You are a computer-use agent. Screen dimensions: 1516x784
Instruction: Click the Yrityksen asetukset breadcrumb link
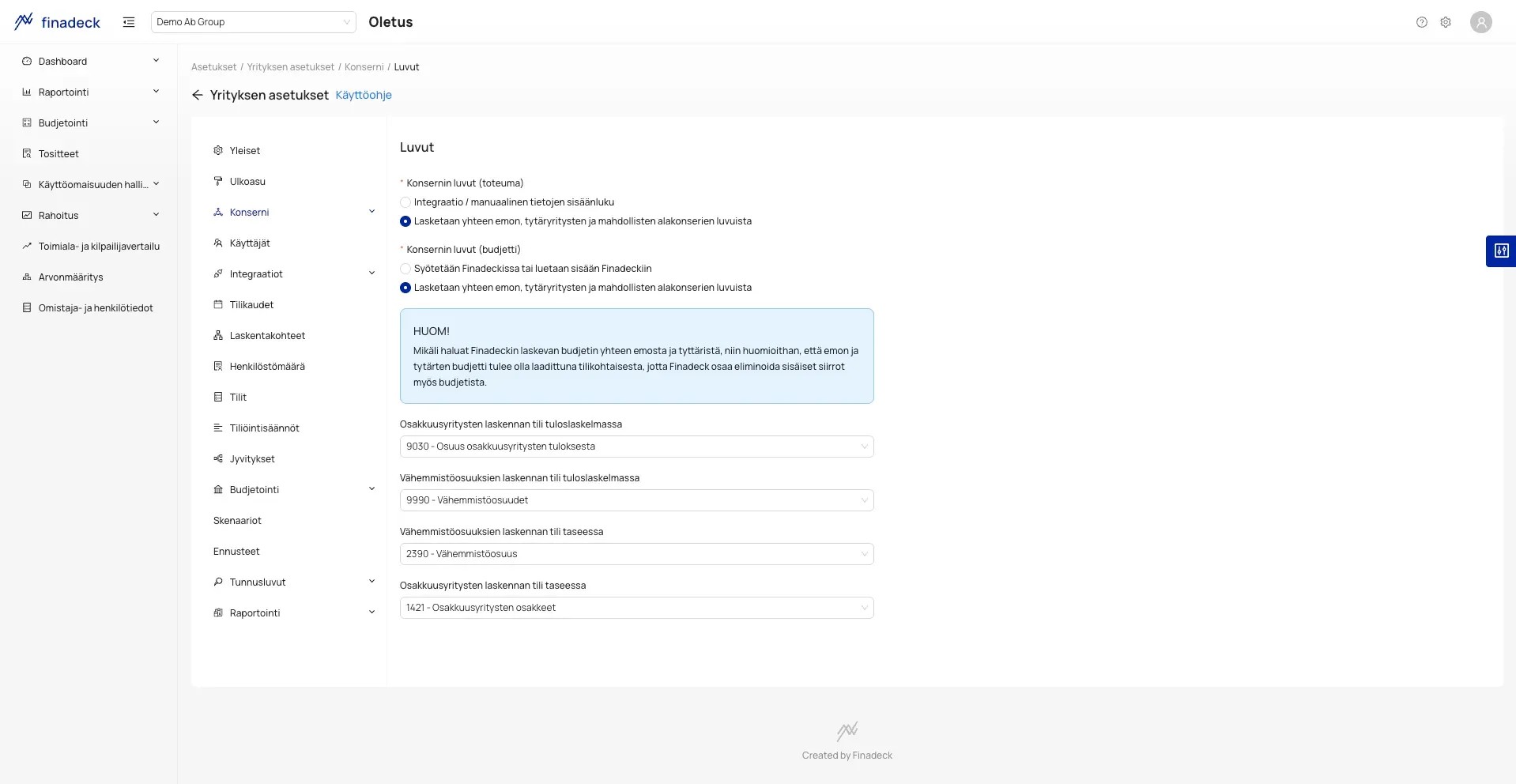[290, 67]
